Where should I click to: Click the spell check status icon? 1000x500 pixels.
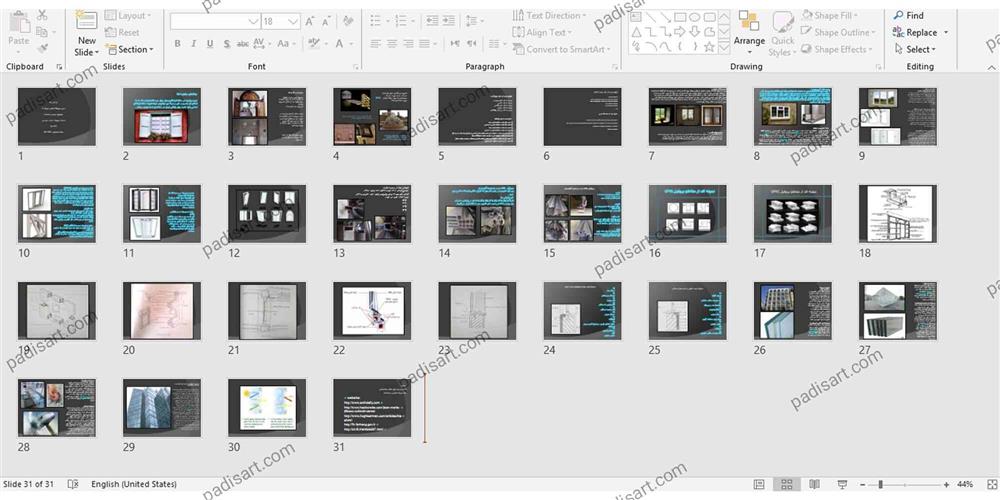point(72,484)
